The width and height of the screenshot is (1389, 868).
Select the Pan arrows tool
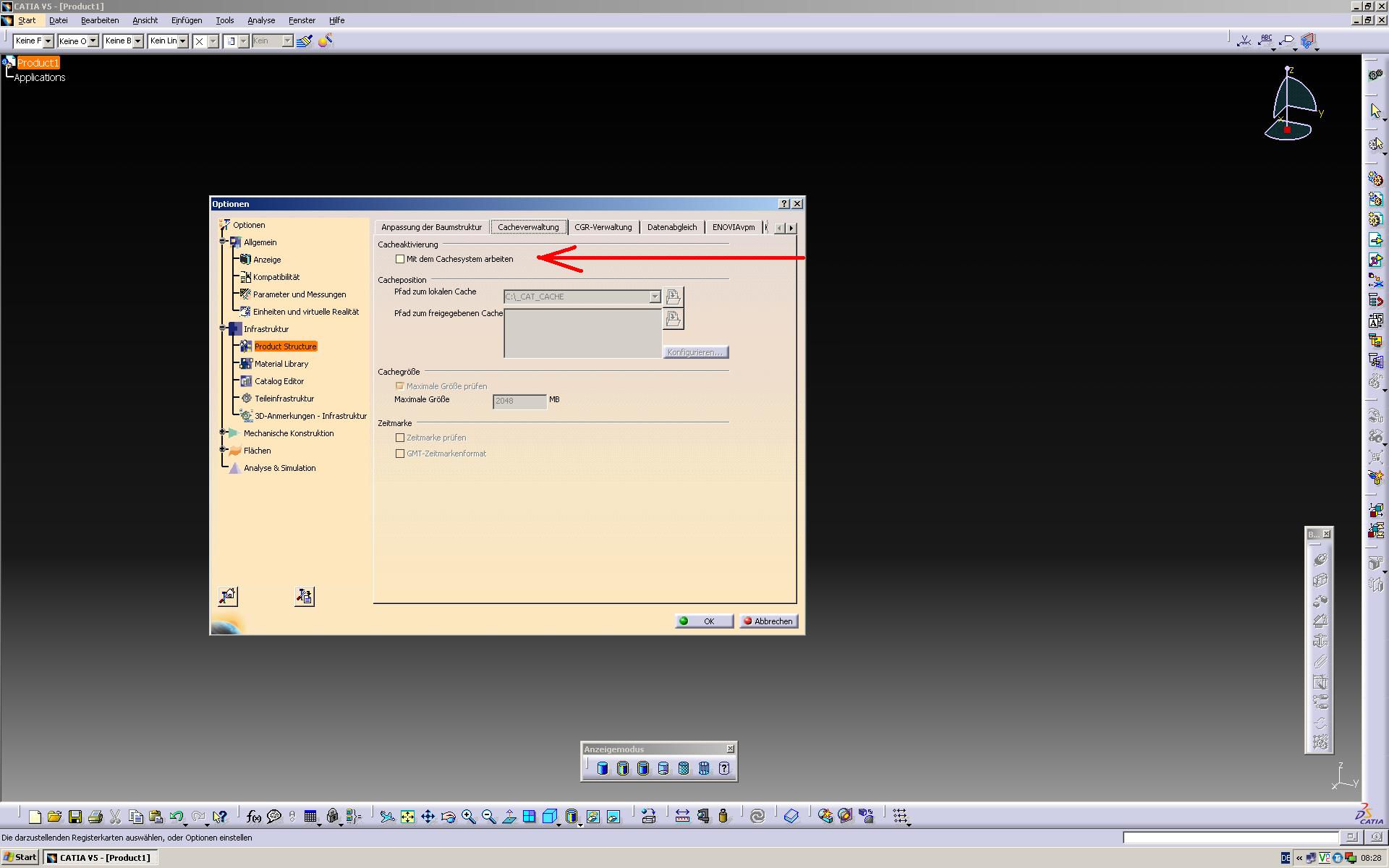[428, 817]
